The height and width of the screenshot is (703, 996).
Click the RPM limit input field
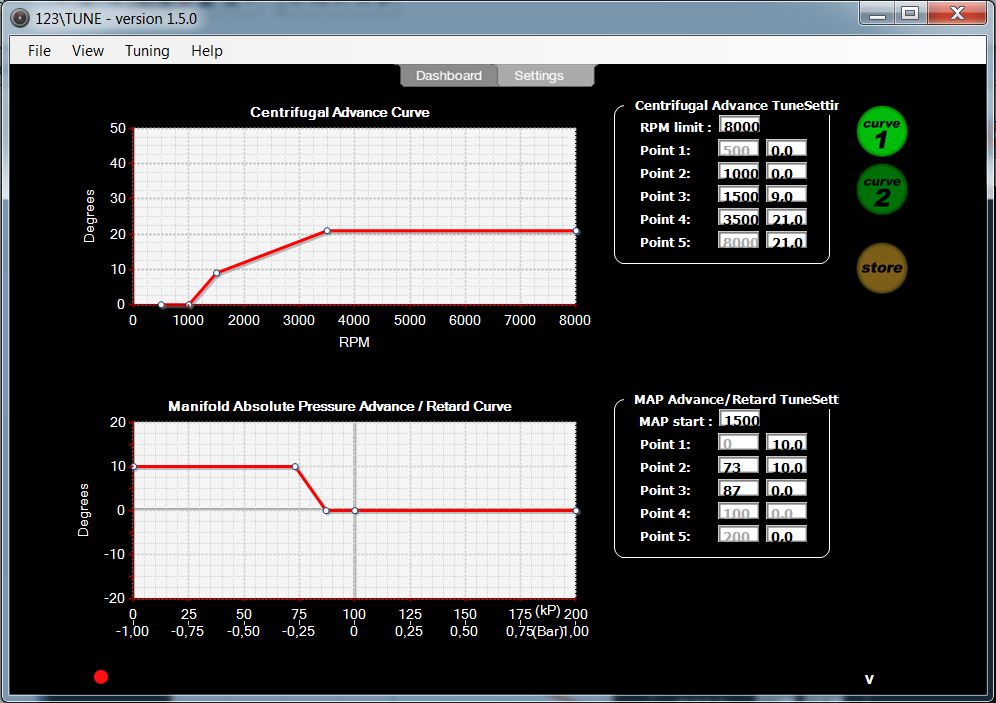coord(740,127)
